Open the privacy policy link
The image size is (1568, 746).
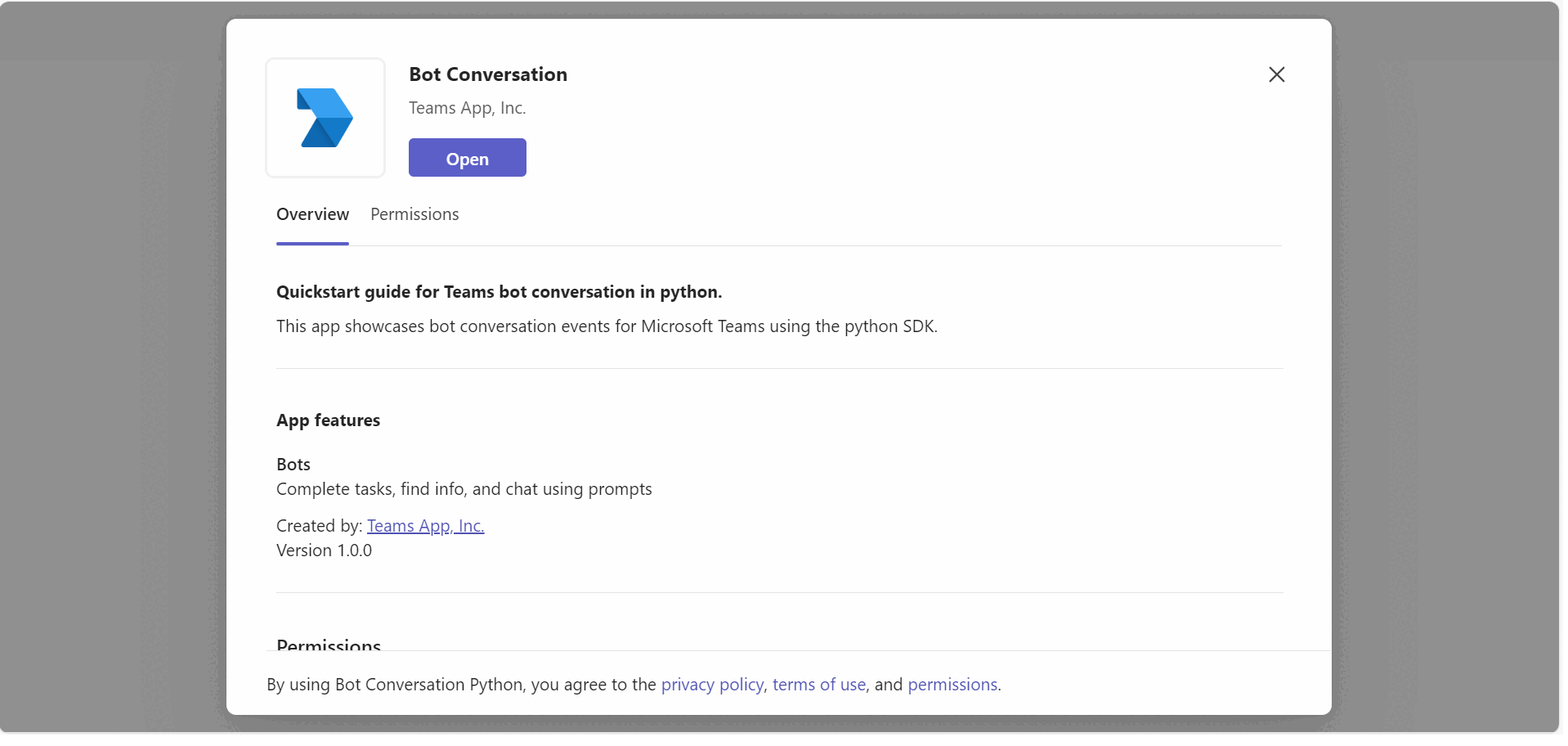pos(712,685)
